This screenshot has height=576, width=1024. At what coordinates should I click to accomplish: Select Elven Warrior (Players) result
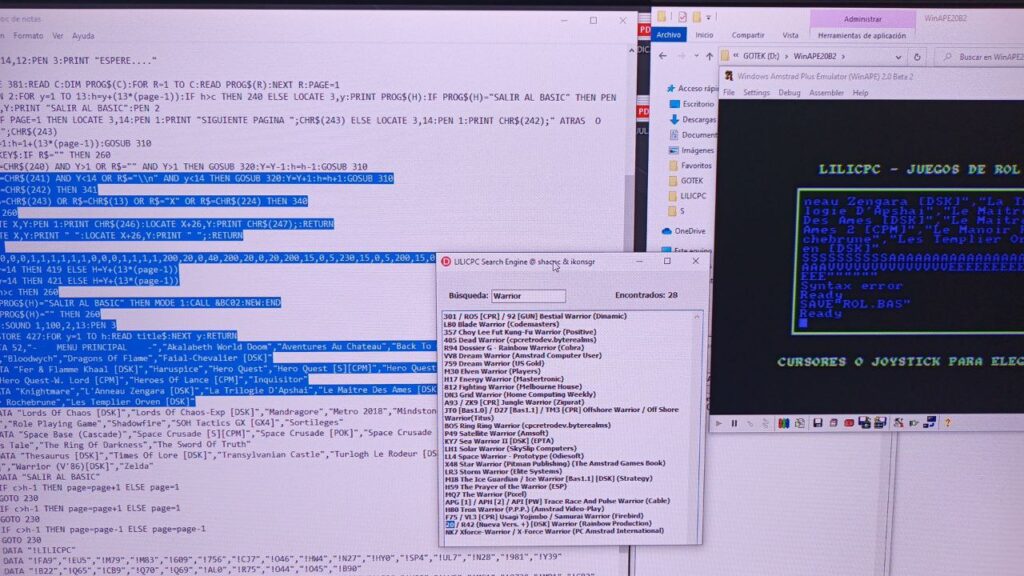pyautogui.click(x=492, y=371)
